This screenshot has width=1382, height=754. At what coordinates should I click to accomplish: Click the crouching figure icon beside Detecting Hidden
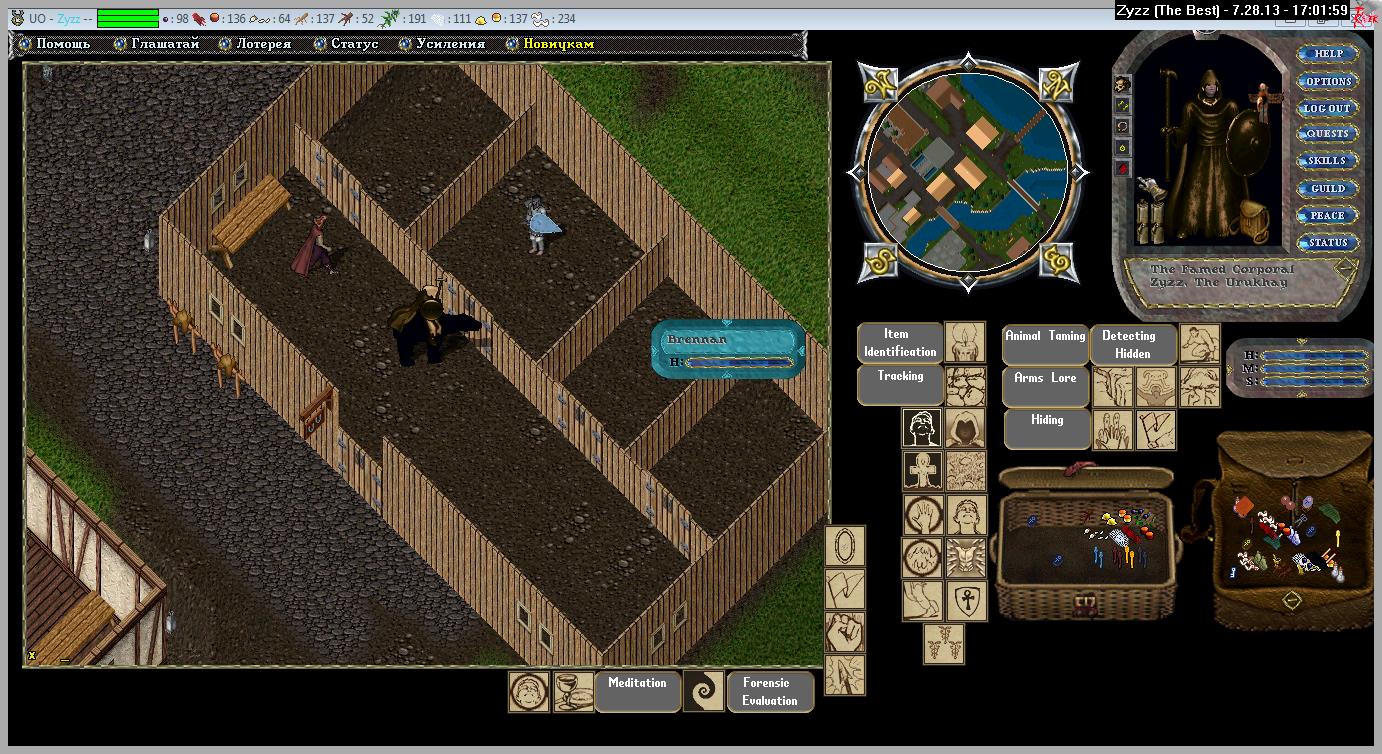[x=1199, y=343]
